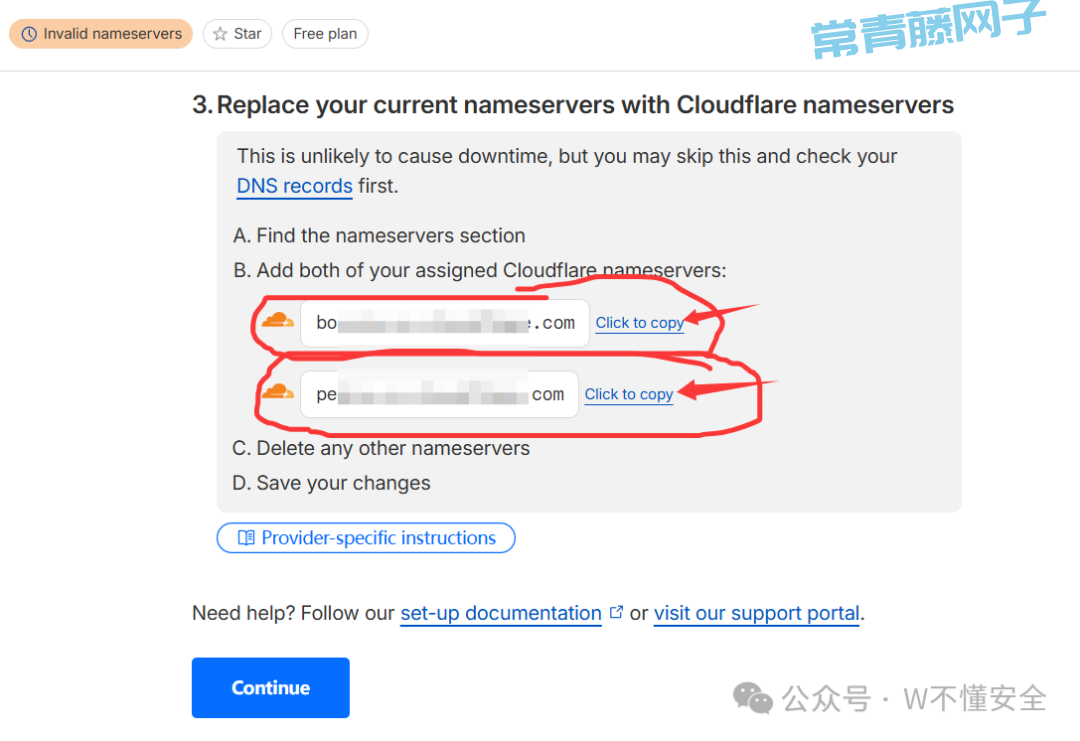Copy the second nameserver via Click to copy
Image resolution: width=1080 pixels, height=741 pixels.
click(x=629, y=395)
